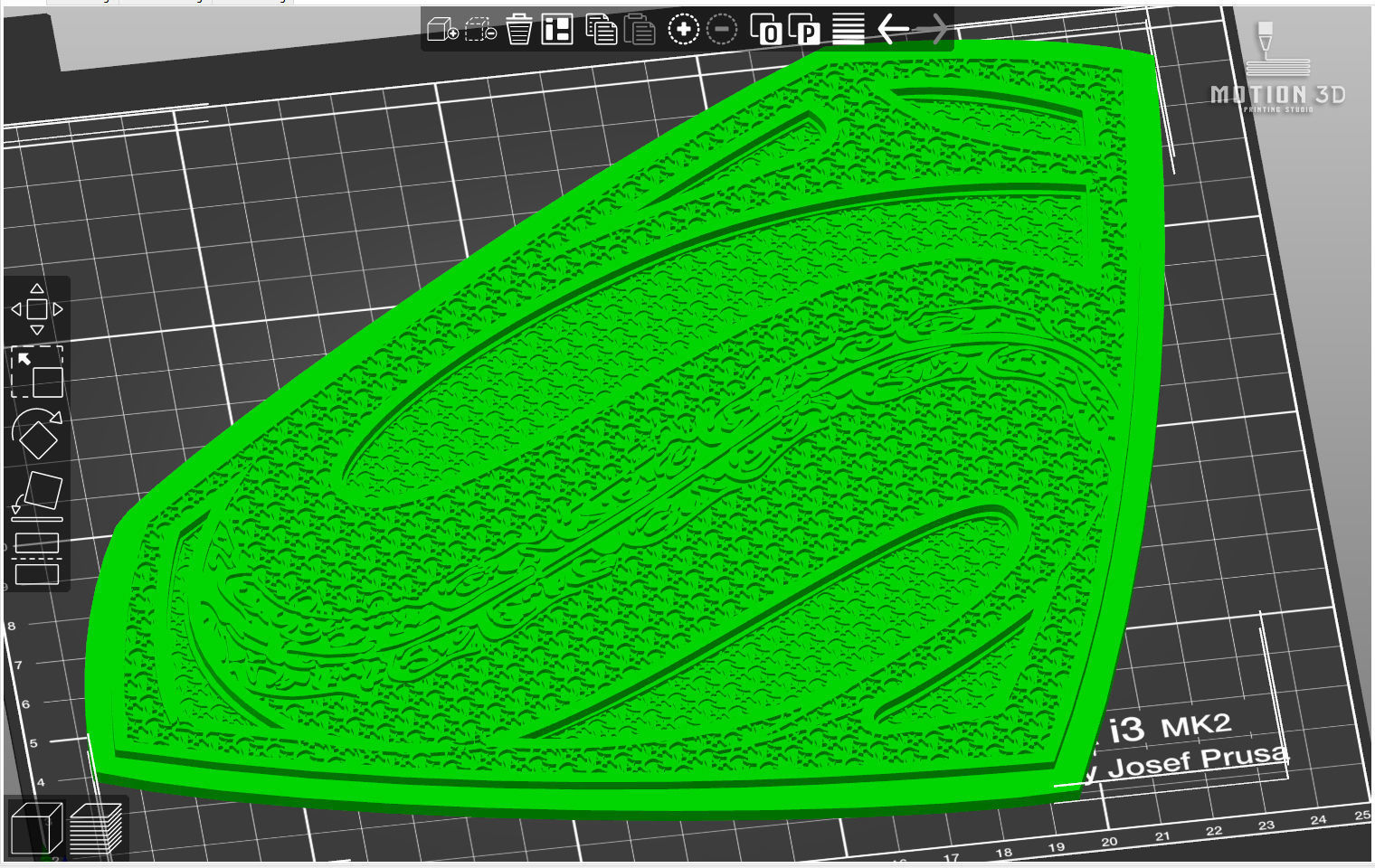Split to parts using the P icon
The image size is (1375, 868).
click(804, 30)
